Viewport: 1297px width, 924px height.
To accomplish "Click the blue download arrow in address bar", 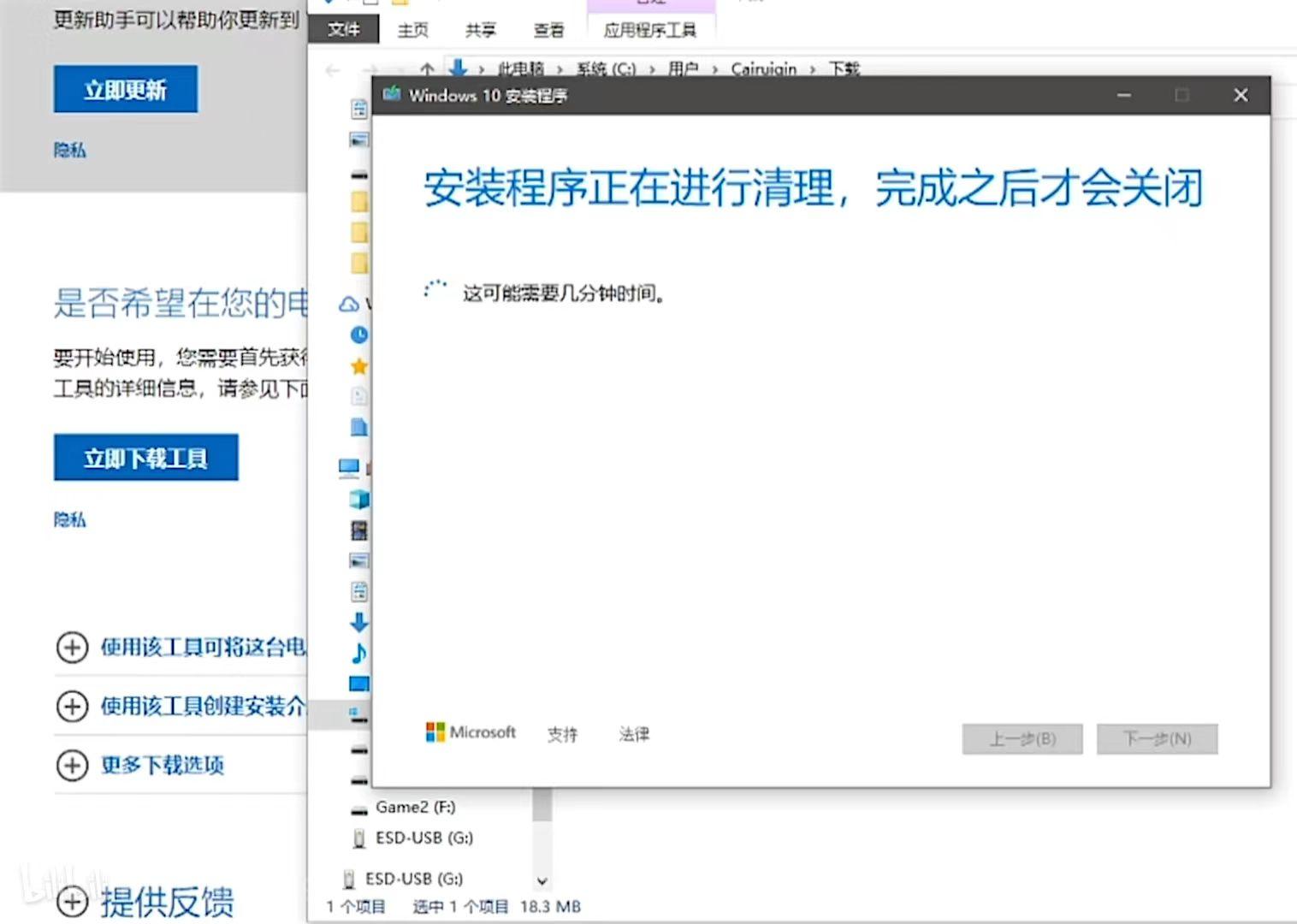I will [459, 68].
